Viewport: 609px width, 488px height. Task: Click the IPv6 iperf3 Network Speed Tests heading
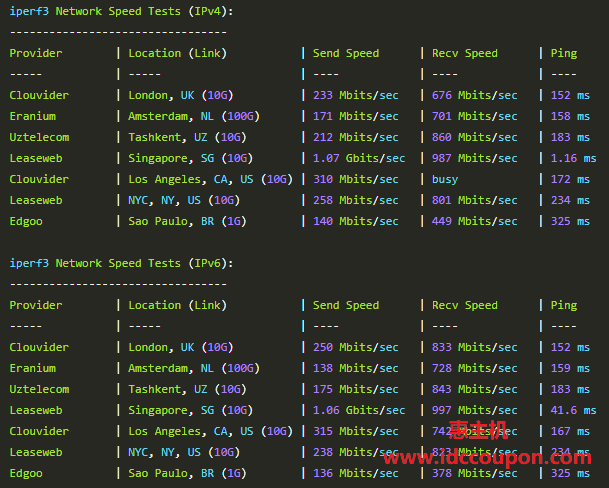tap(121, 263)
